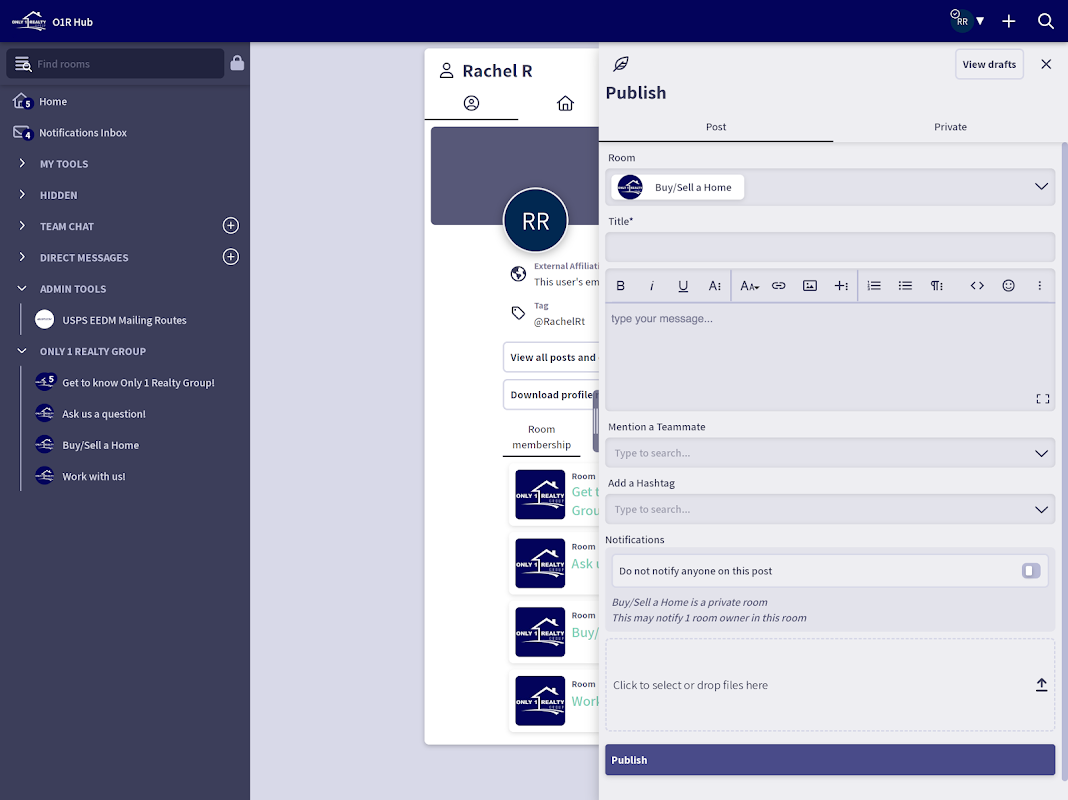Collapse the ONLY 1 REALTY GROUP section
Image resolution: width=1068 pixels, height=800 pixels.
tap(22, 351)
